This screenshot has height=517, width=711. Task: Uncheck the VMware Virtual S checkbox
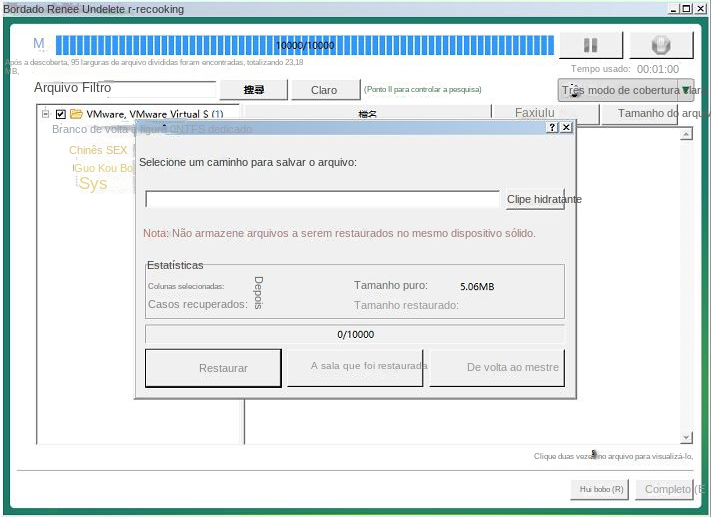60,114
